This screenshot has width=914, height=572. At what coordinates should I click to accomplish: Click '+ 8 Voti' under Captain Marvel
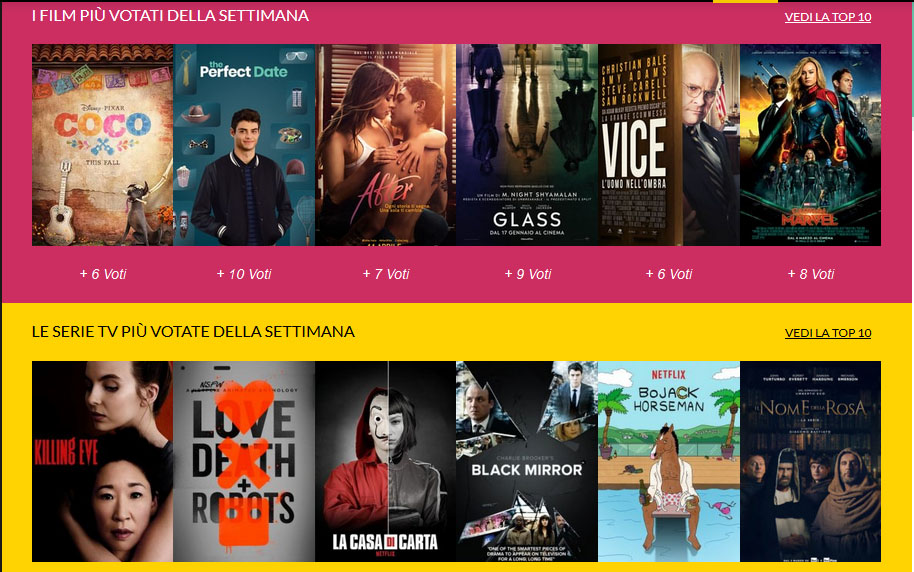tap(811, 274)
